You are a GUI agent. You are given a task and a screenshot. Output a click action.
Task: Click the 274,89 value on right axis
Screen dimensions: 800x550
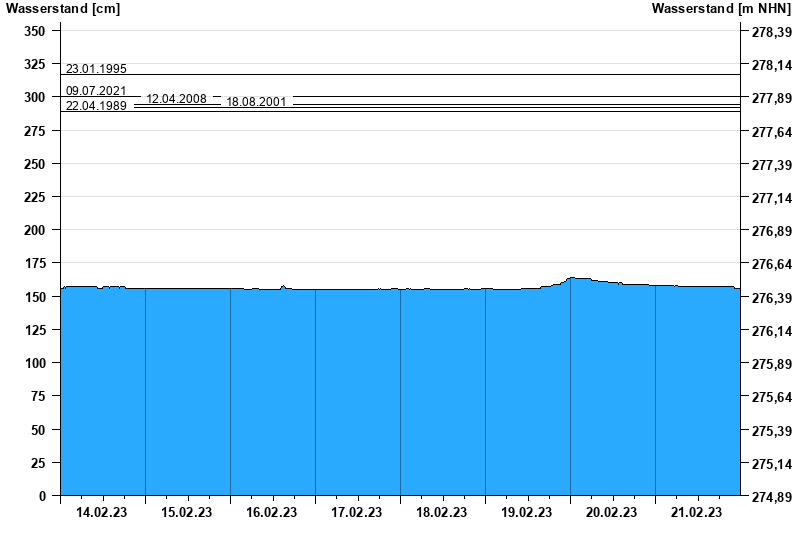coord(772,497)
